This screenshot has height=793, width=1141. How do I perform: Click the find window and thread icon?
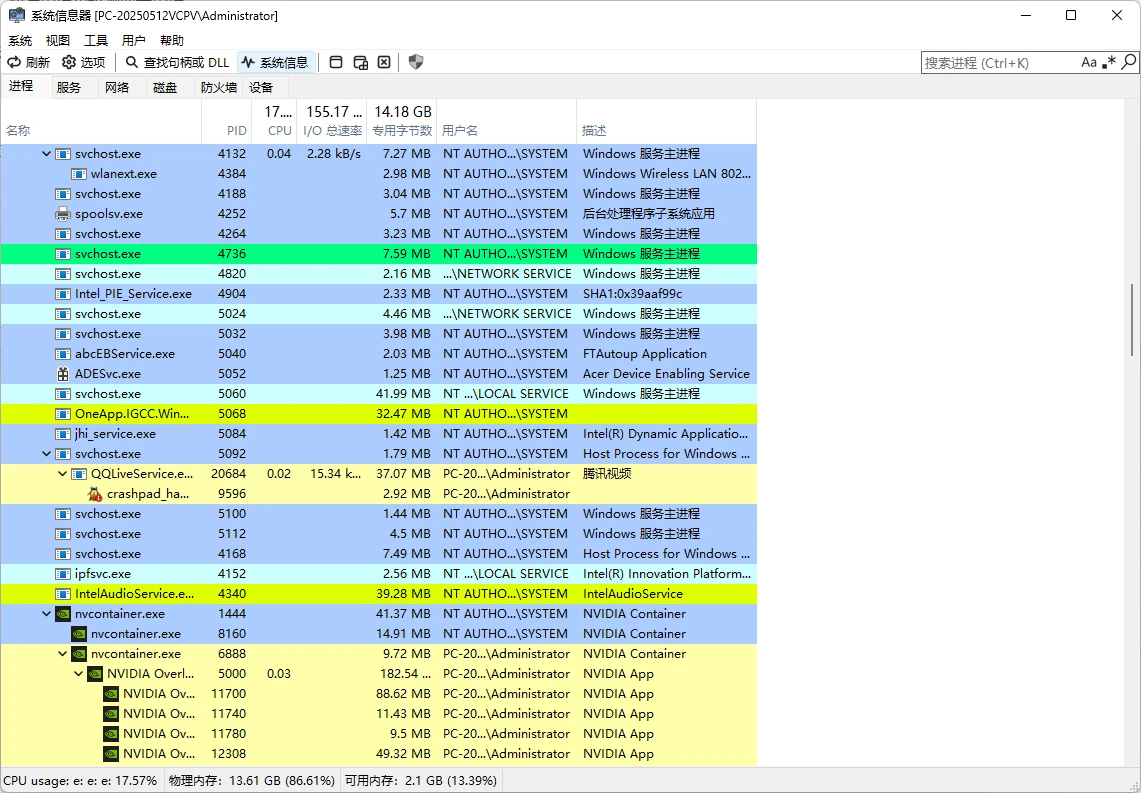[360, 63]
